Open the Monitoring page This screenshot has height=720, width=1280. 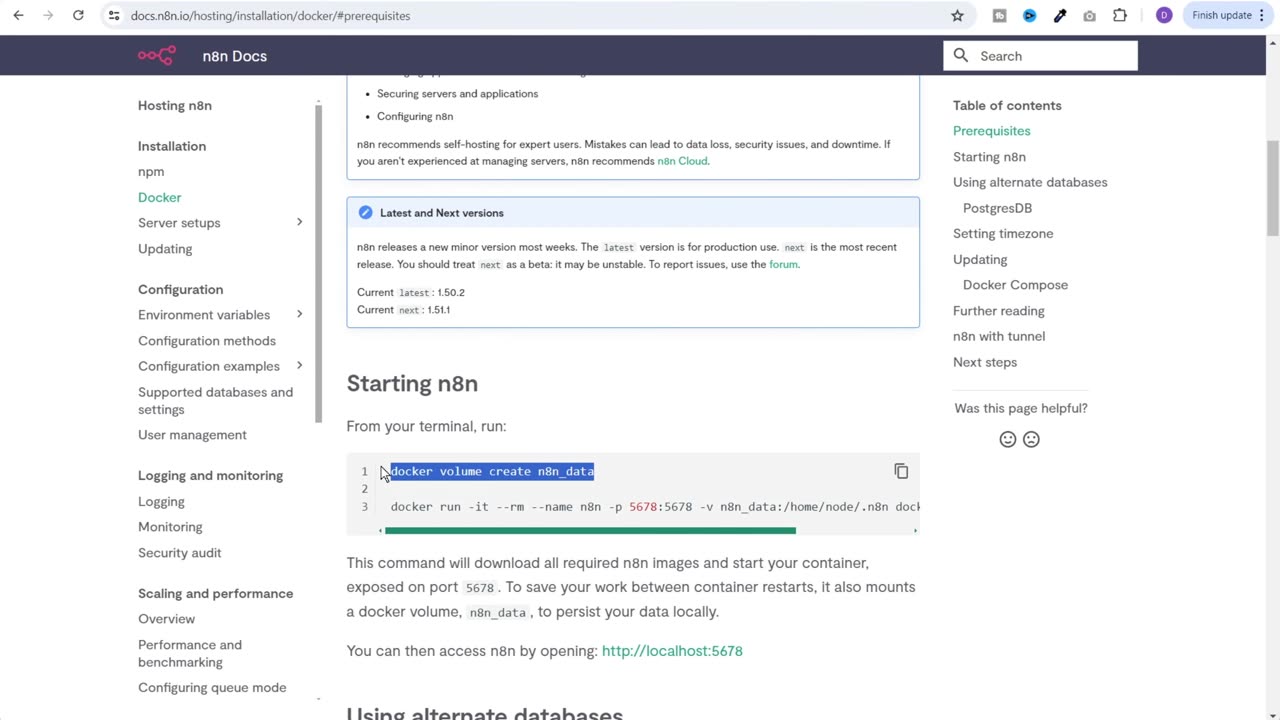point(170,526)
